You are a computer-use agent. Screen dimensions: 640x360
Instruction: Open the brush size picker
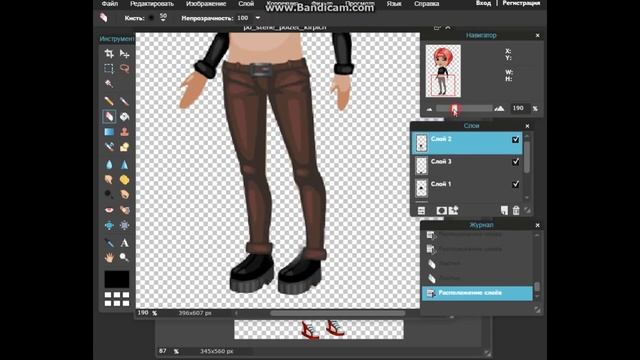pos(163,18)
